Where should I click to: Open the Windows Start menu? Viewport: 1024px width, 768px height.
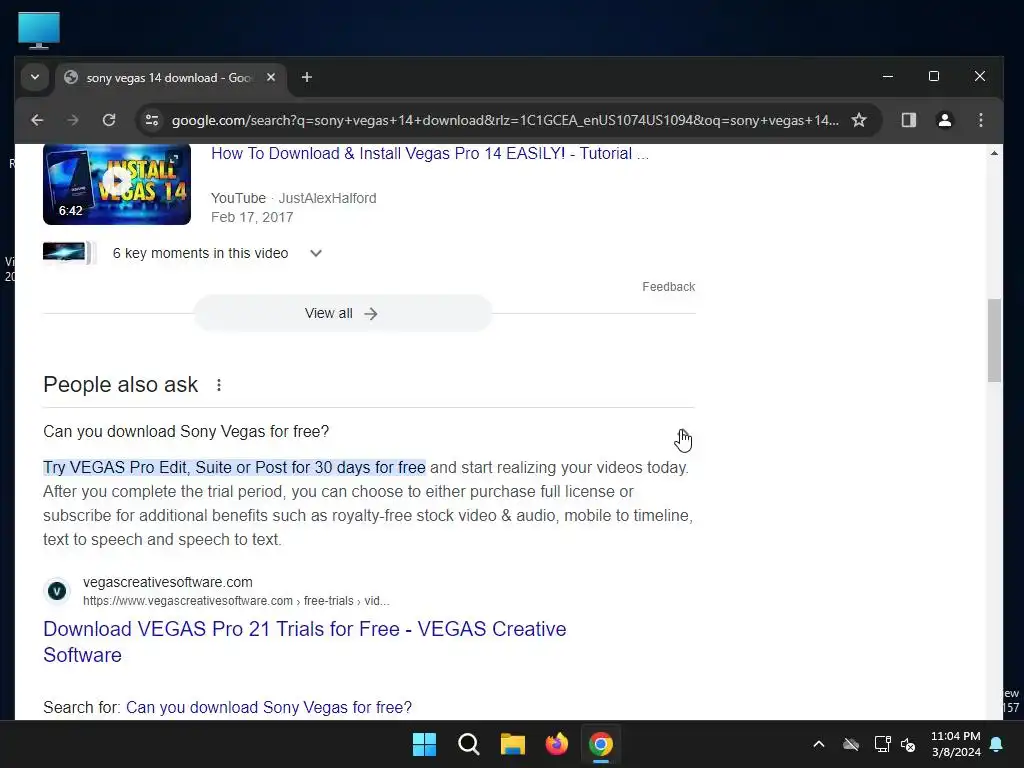[x=424, y=744]
